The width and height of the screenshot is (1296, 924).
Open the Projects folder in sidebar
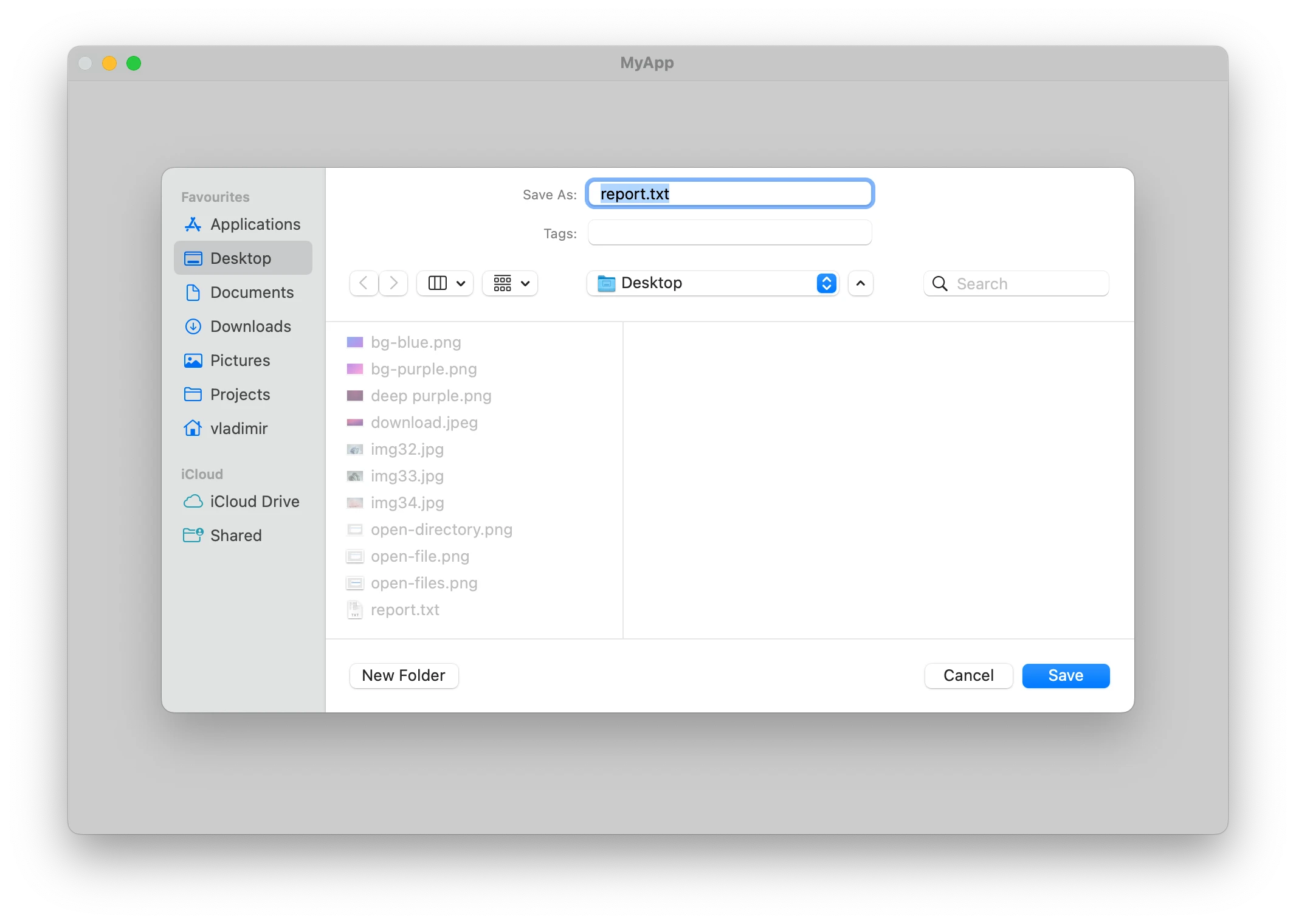[x=240, y=395]
